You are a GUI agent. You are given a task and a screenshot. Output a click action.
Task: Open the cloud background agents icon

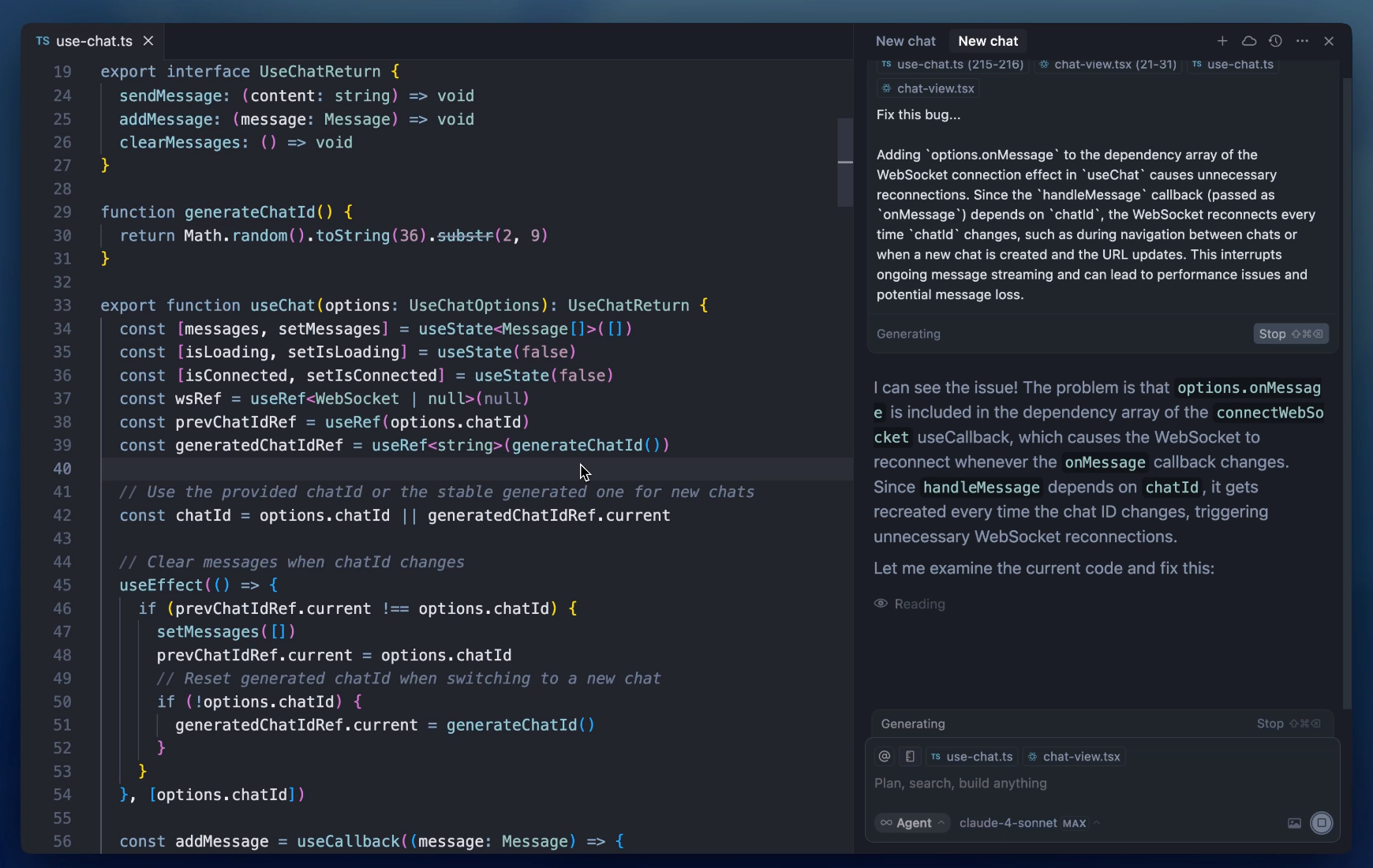click(1249, 41)
